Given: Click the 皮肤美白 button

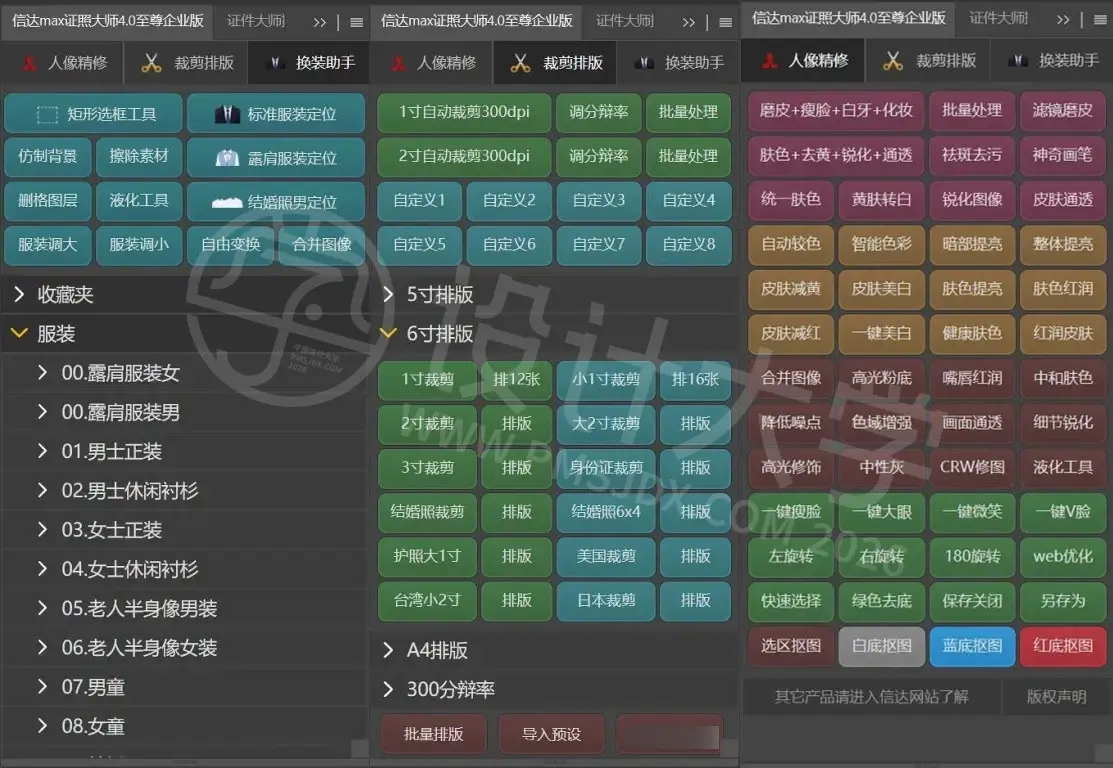Looking at the screenshot, I should 882,289.
